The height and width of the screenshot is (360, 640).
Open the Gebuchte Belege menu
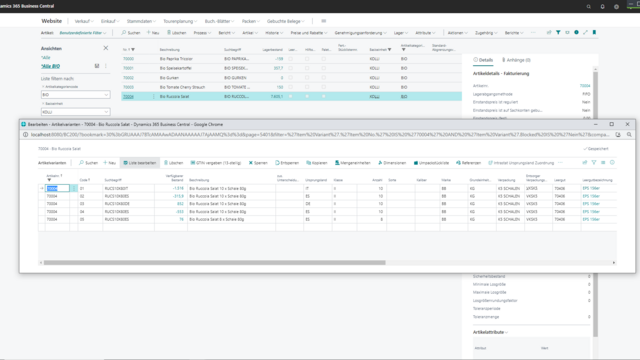[286, 21]
